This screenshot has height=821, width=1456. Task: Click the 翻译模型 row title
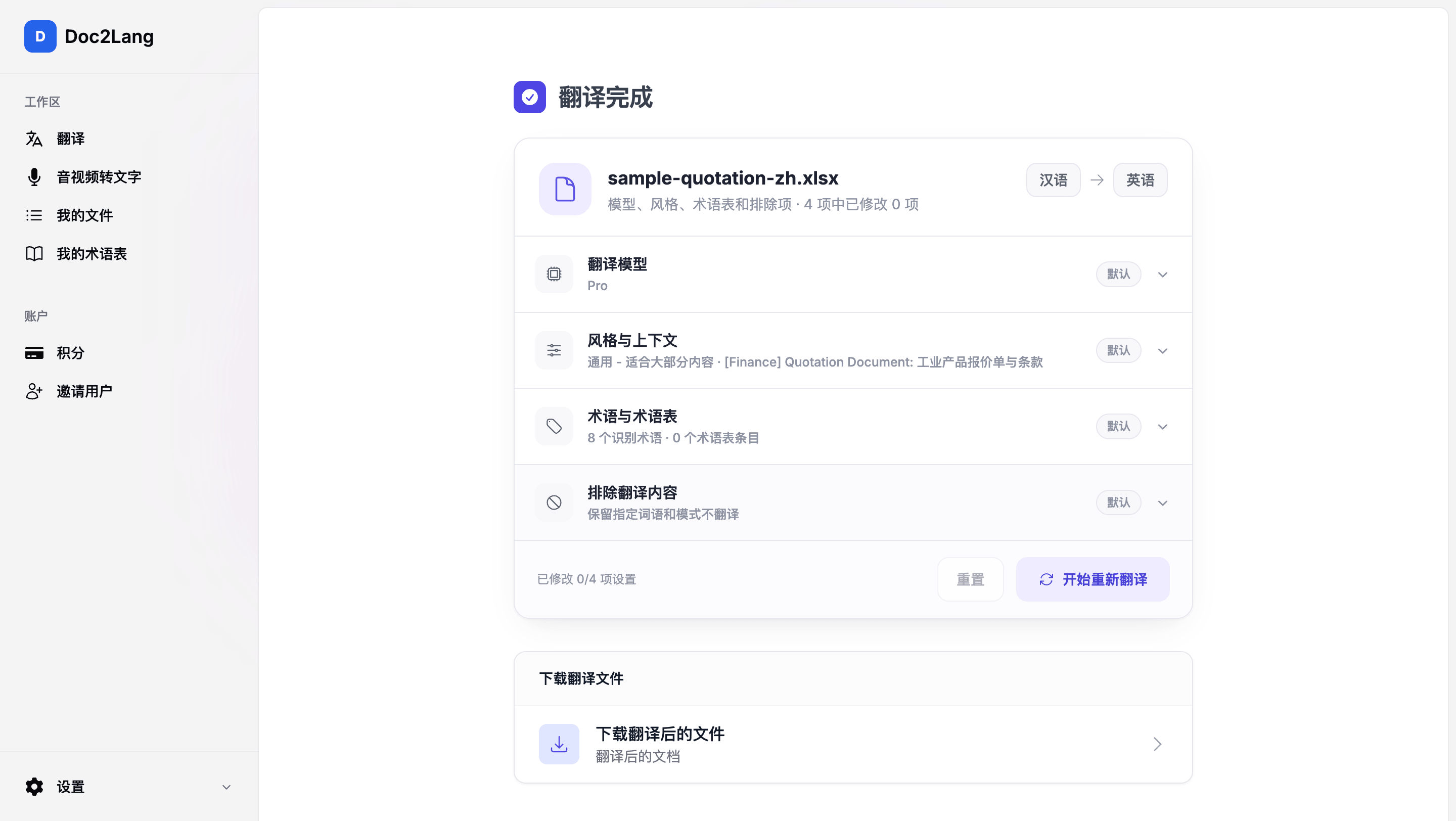[617, 264]
